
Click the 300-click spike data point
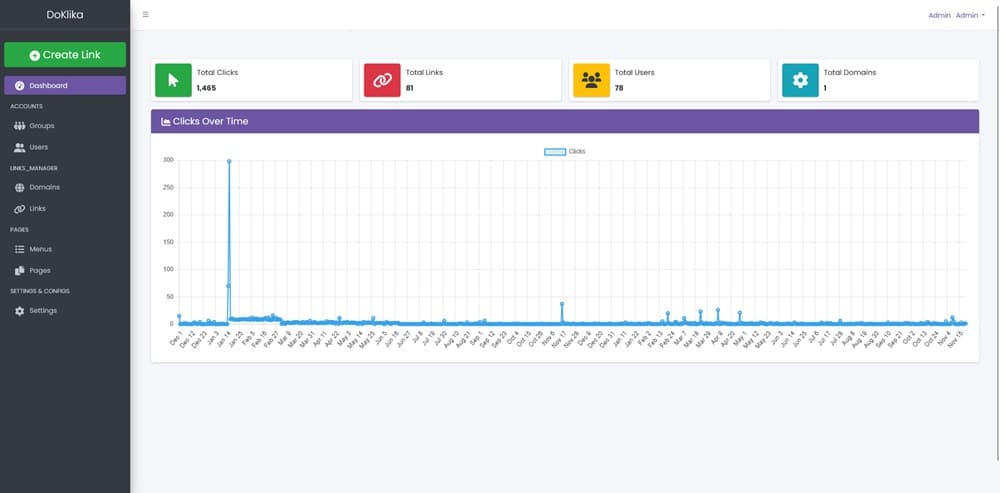pyautogui.click(x=229, y=160)
